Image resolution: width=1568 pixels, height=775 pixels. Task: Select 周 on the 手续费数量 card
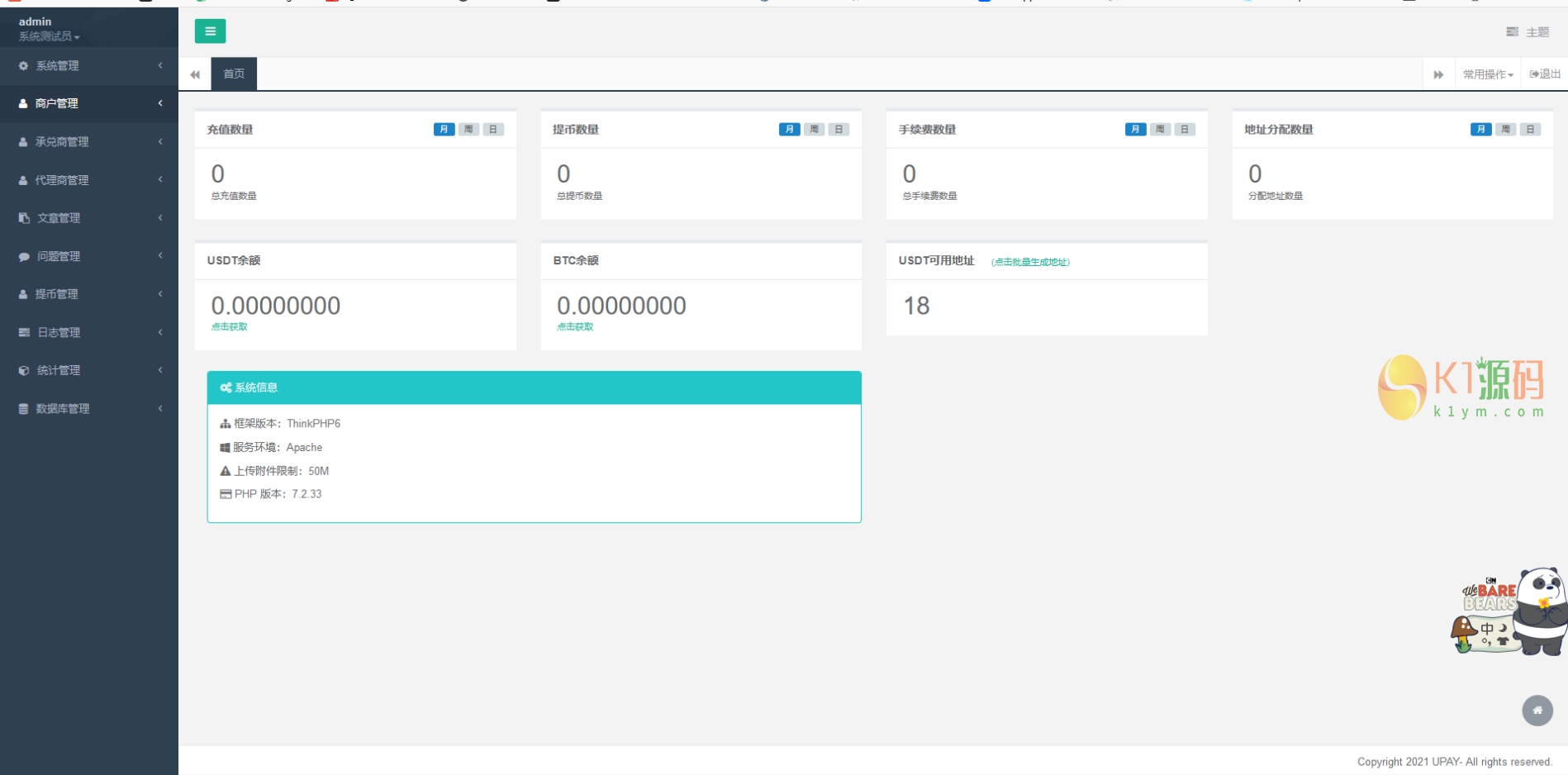click(1160, 130)
